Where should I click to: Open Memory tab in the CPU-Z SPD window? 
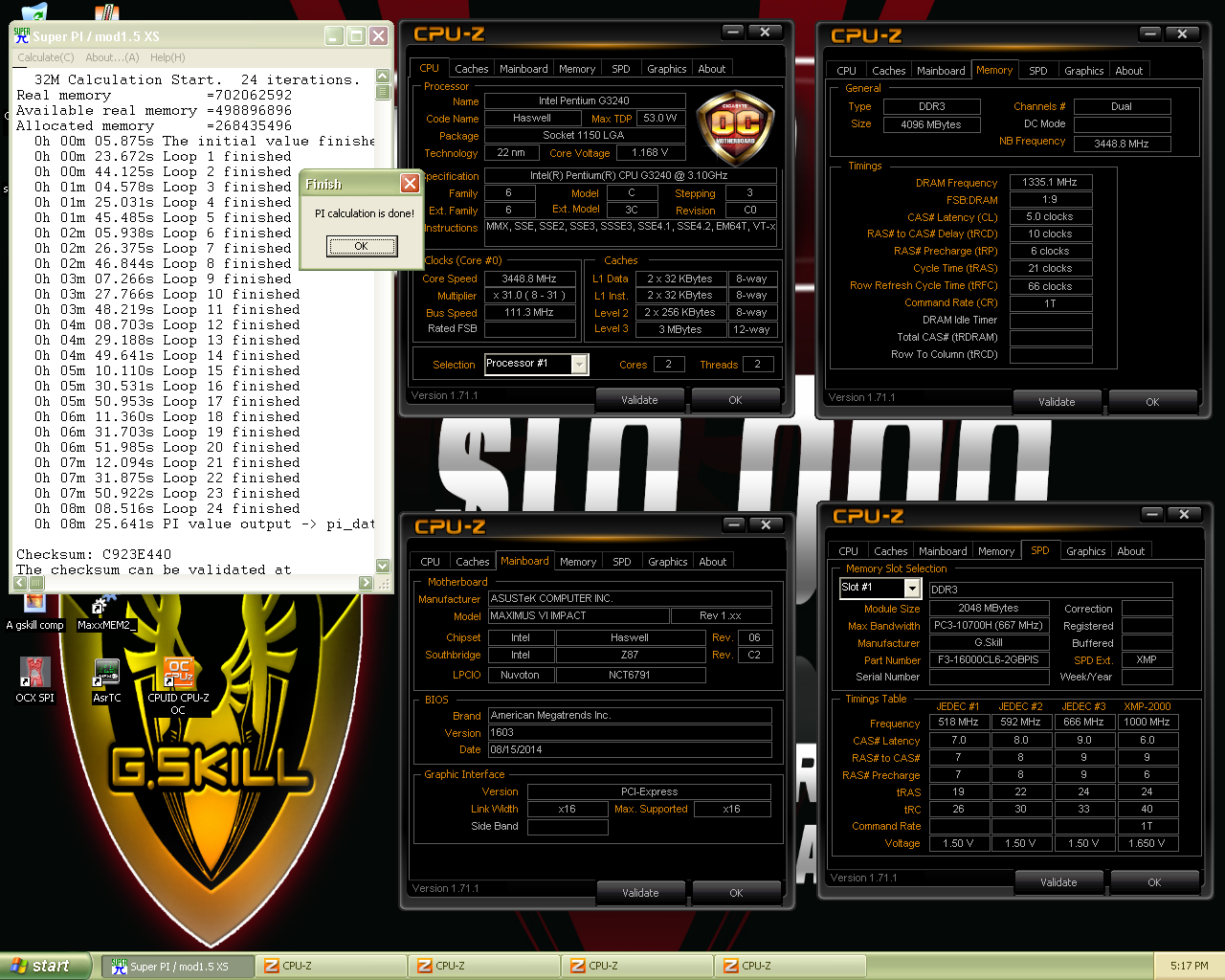996,551
